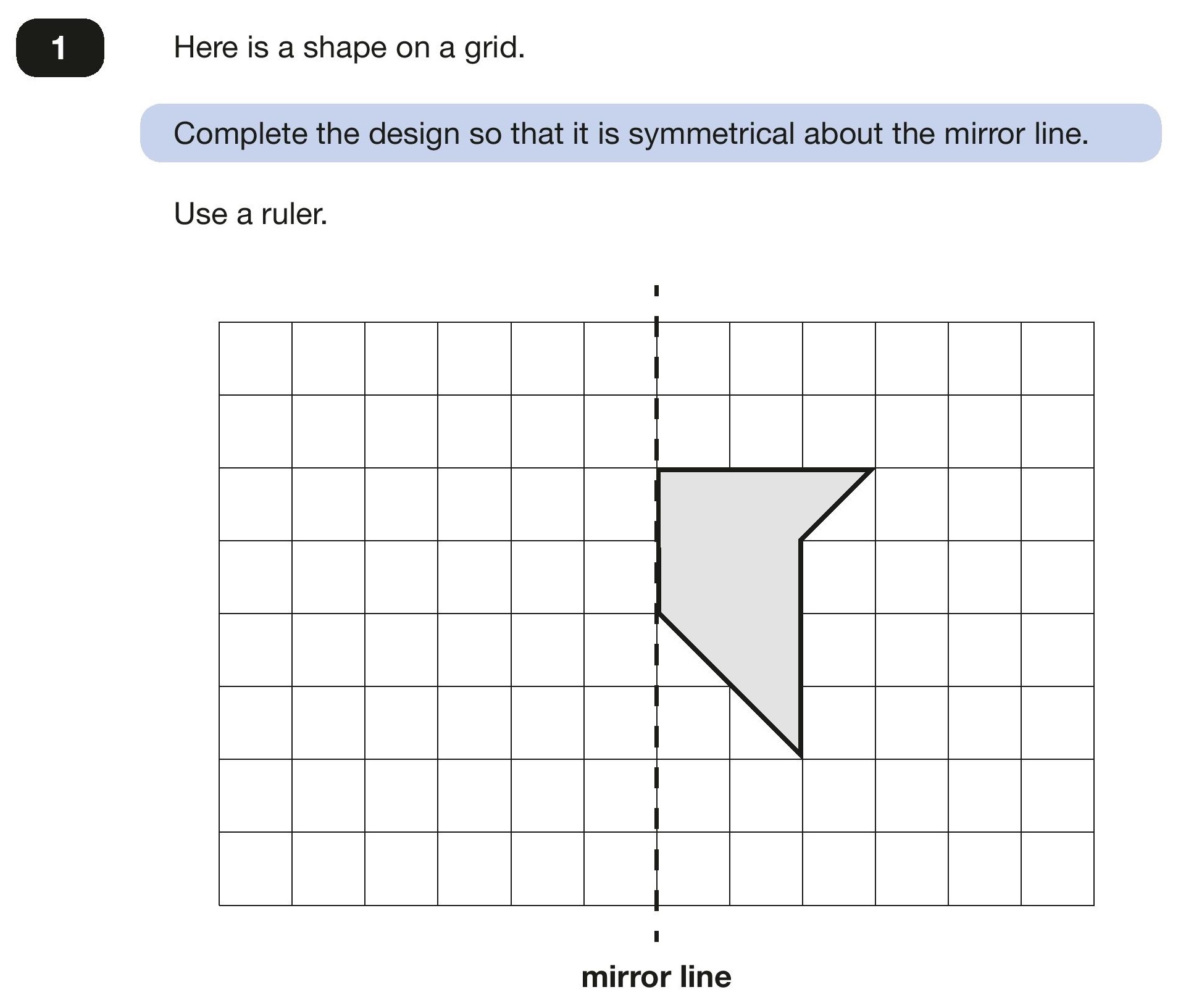
Task: Click the bottom-left square of the grid
Action: pyautogui.click(x=256, y=869)
